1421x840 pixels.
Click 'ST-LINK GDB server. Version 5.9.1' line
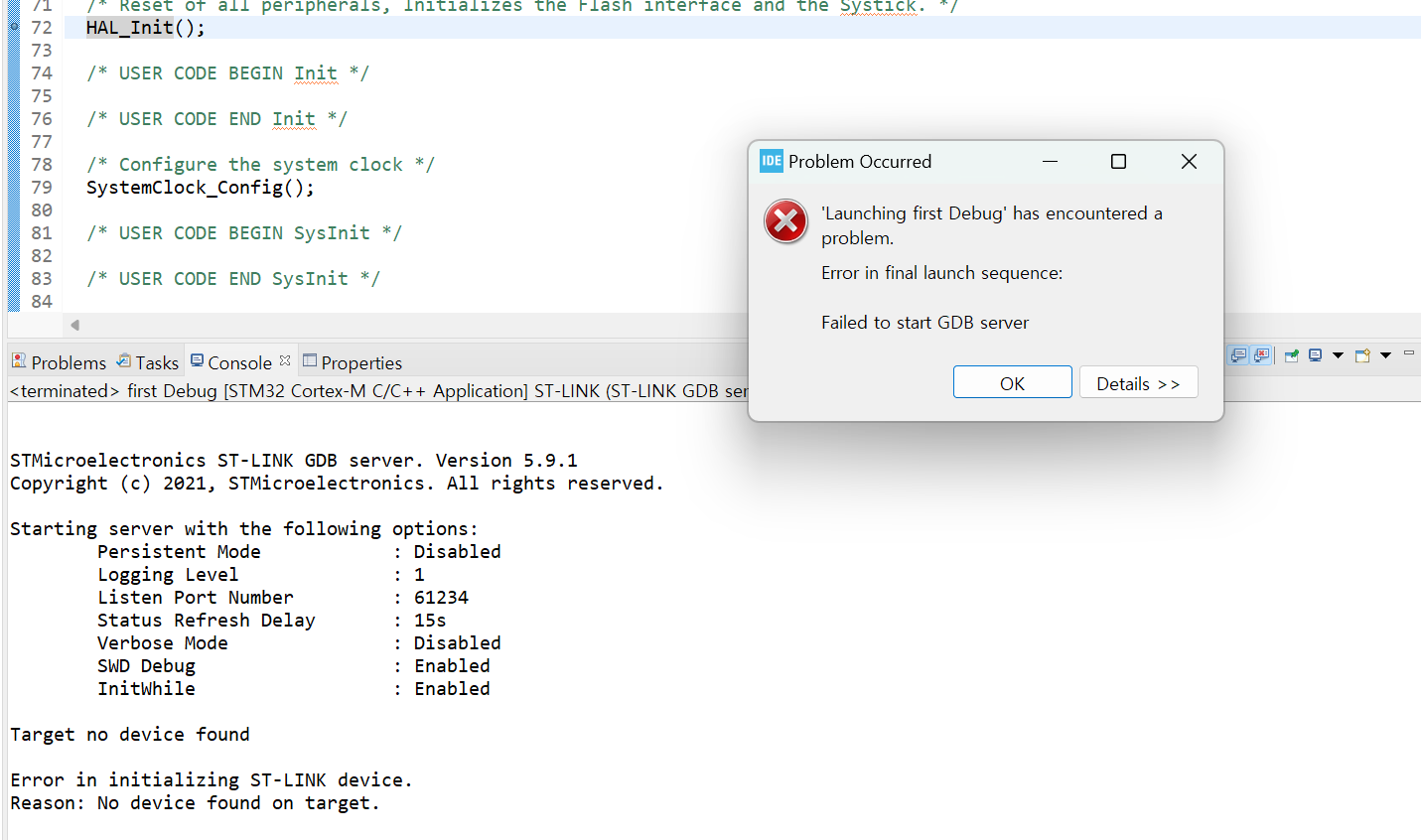pyautogui.click(x=294, y=460)
